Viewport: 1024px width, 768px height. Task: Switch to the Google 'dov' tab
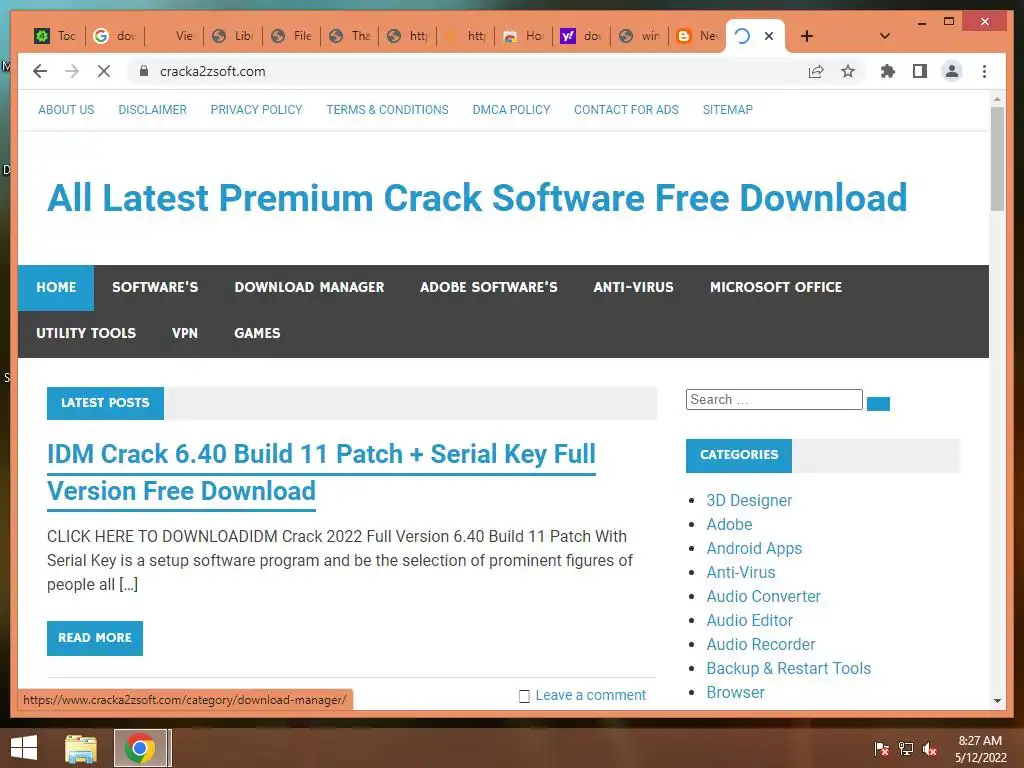[x=116, y=36]
